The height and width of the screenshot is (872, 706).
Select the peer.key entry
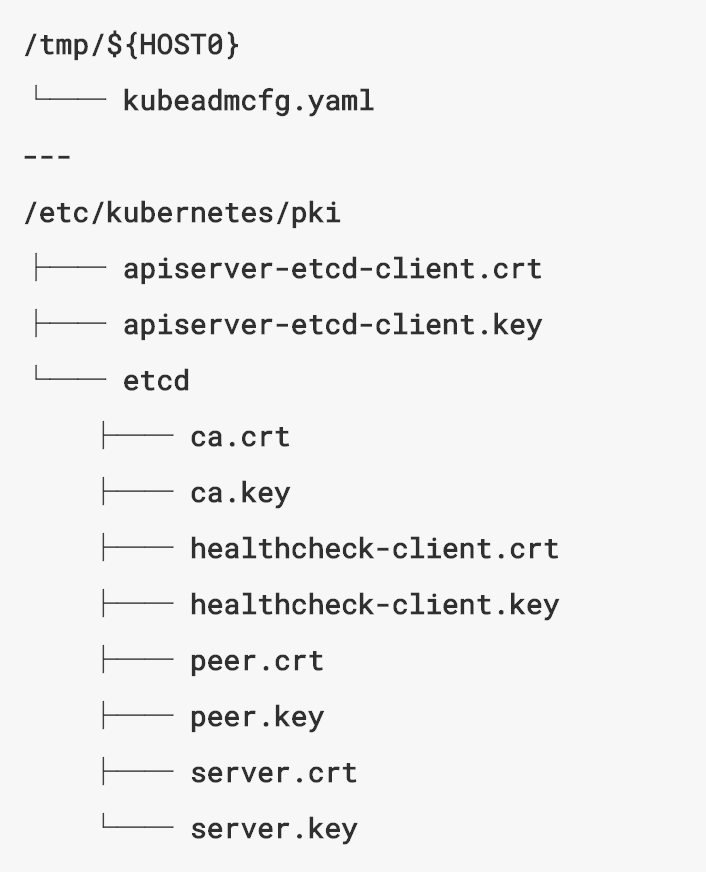pos(257,717)
